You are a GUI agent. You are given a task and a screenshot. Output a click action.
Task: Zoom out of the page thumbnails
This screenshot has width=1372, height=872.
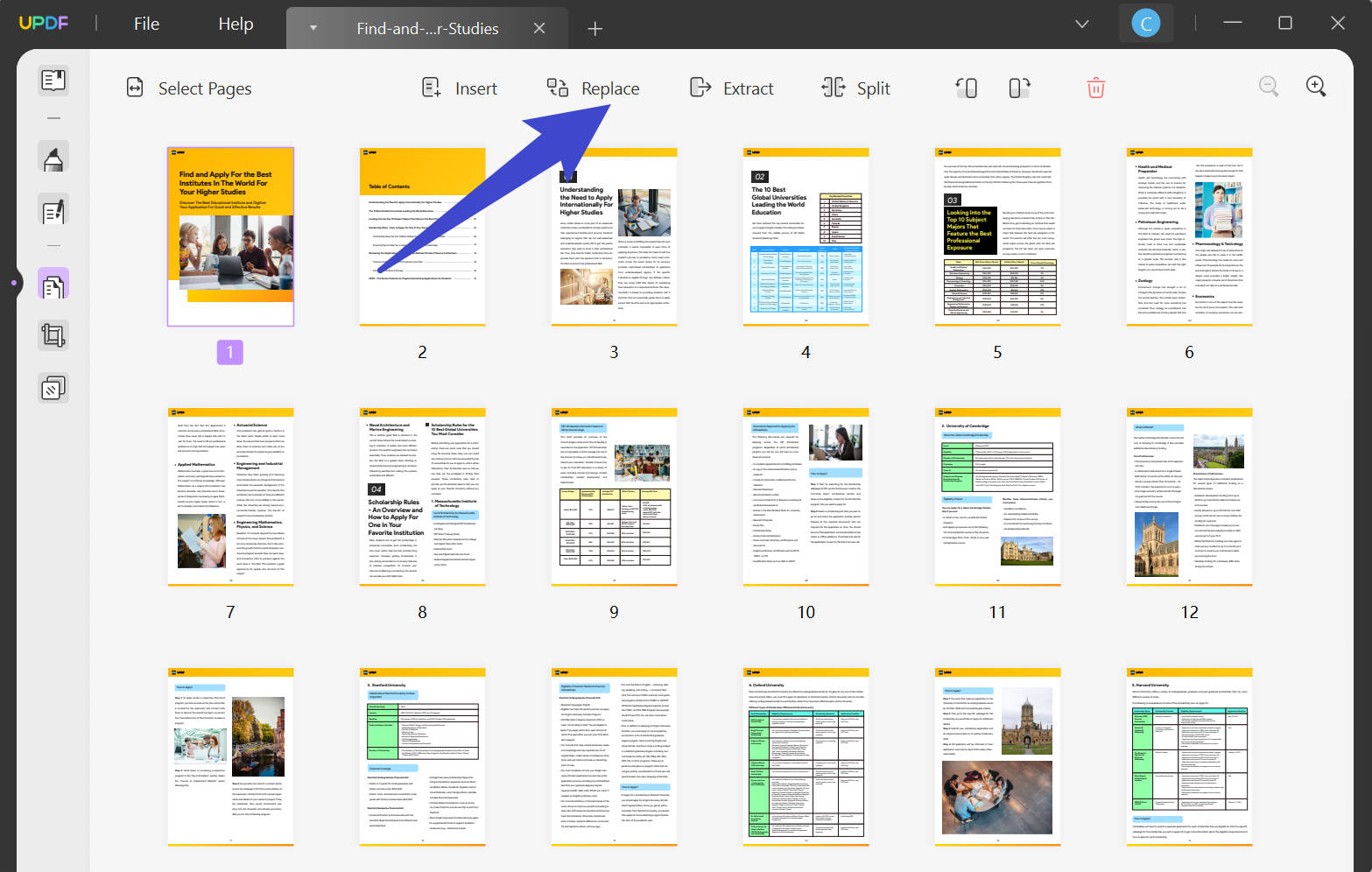(1269, 87)
